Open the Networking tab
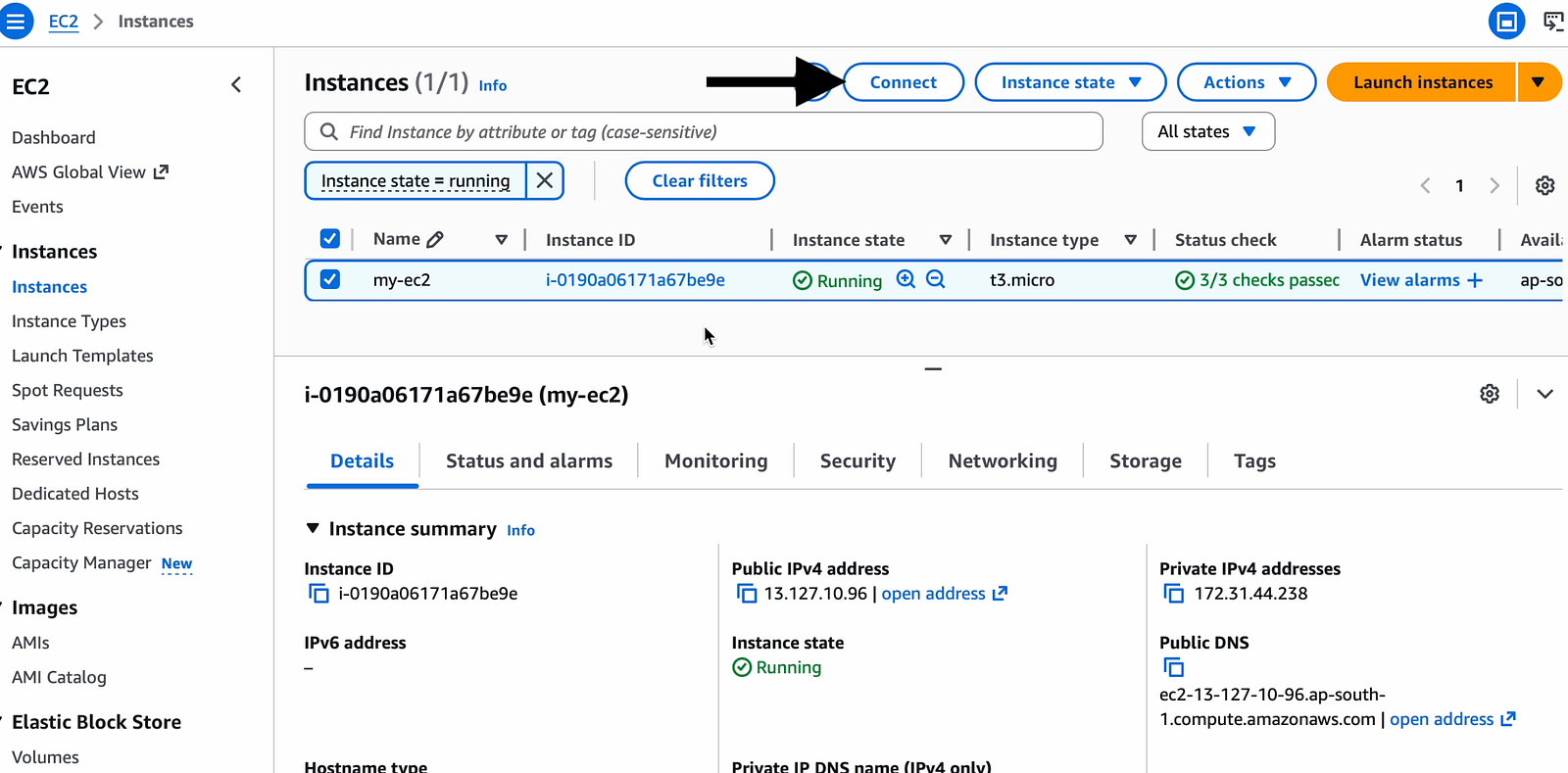The width and height of the screenshot is (1568, 773). click(1003, 461)
